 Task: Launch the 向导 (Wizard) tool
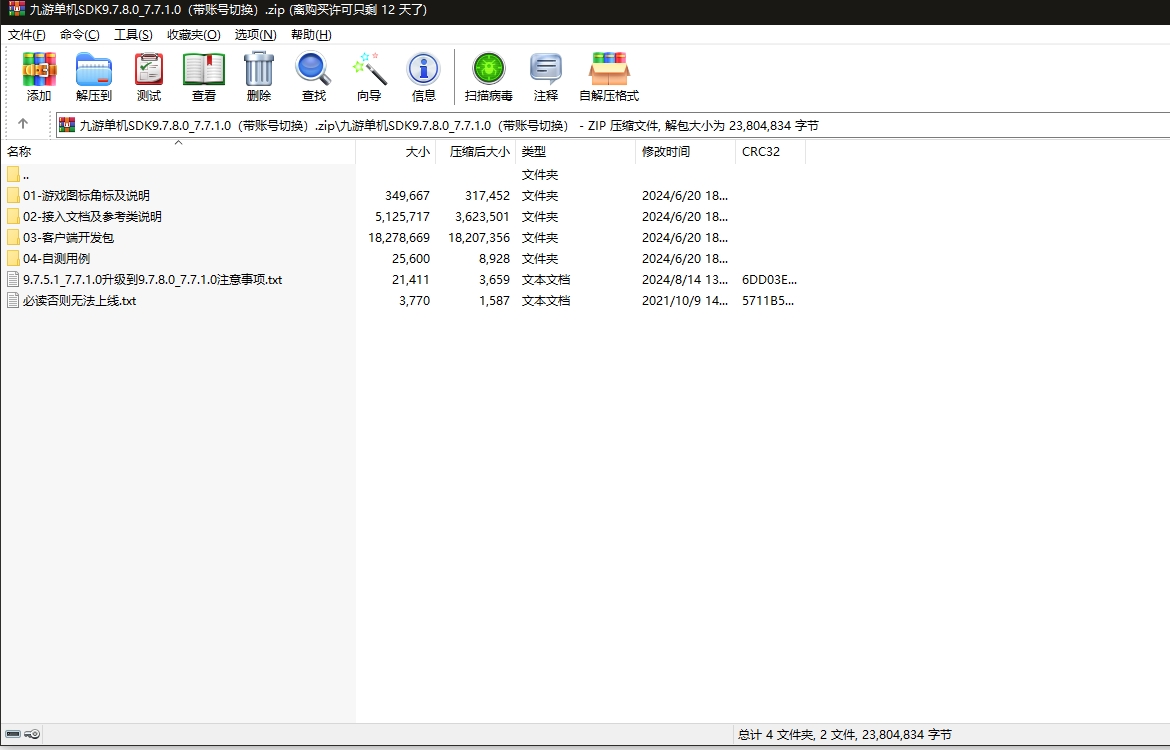(x=369, y=76)
